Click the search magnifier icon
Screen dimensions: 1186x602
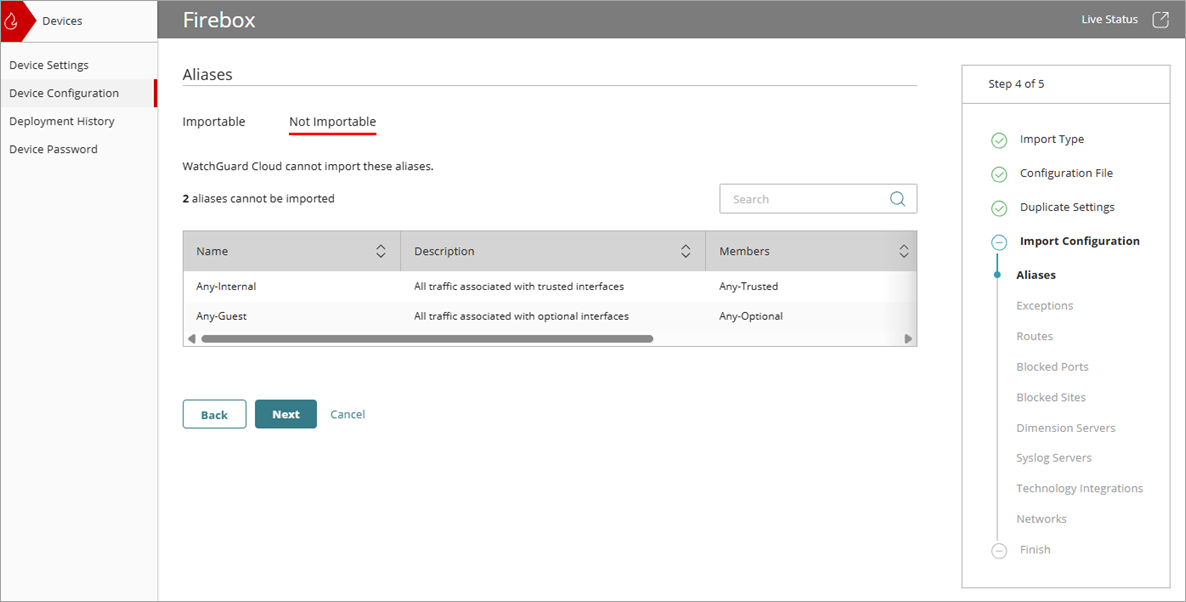click(x=897, y=199)
